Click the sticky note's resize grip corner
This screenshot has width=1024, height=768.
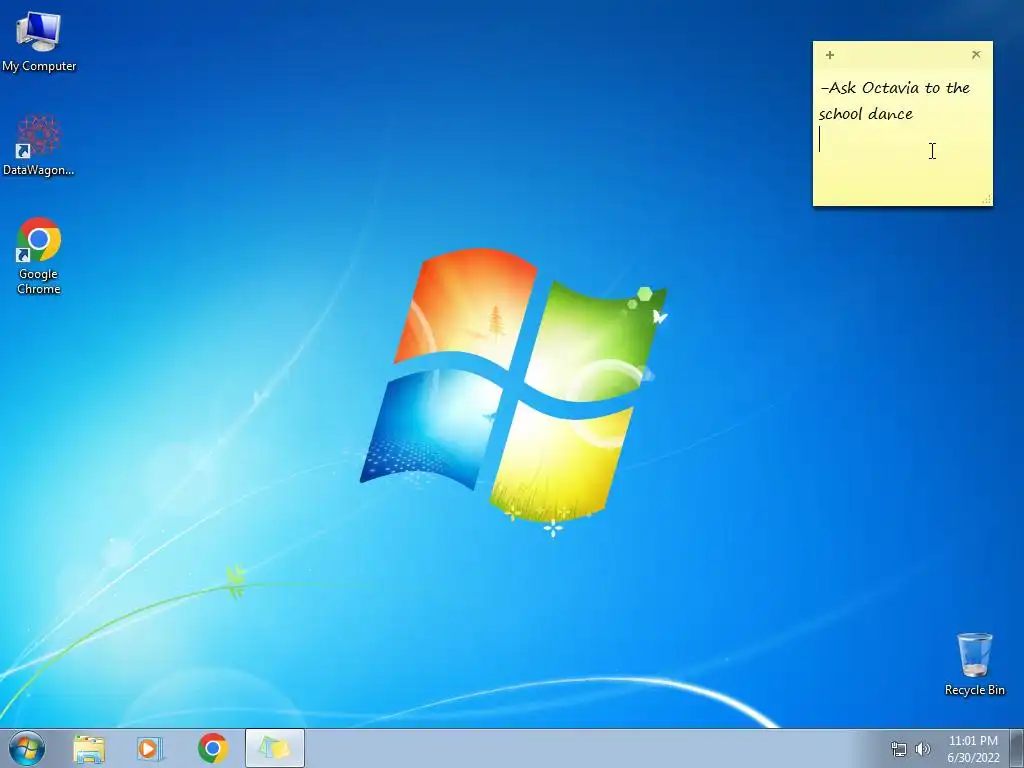(x=986, y=199)
